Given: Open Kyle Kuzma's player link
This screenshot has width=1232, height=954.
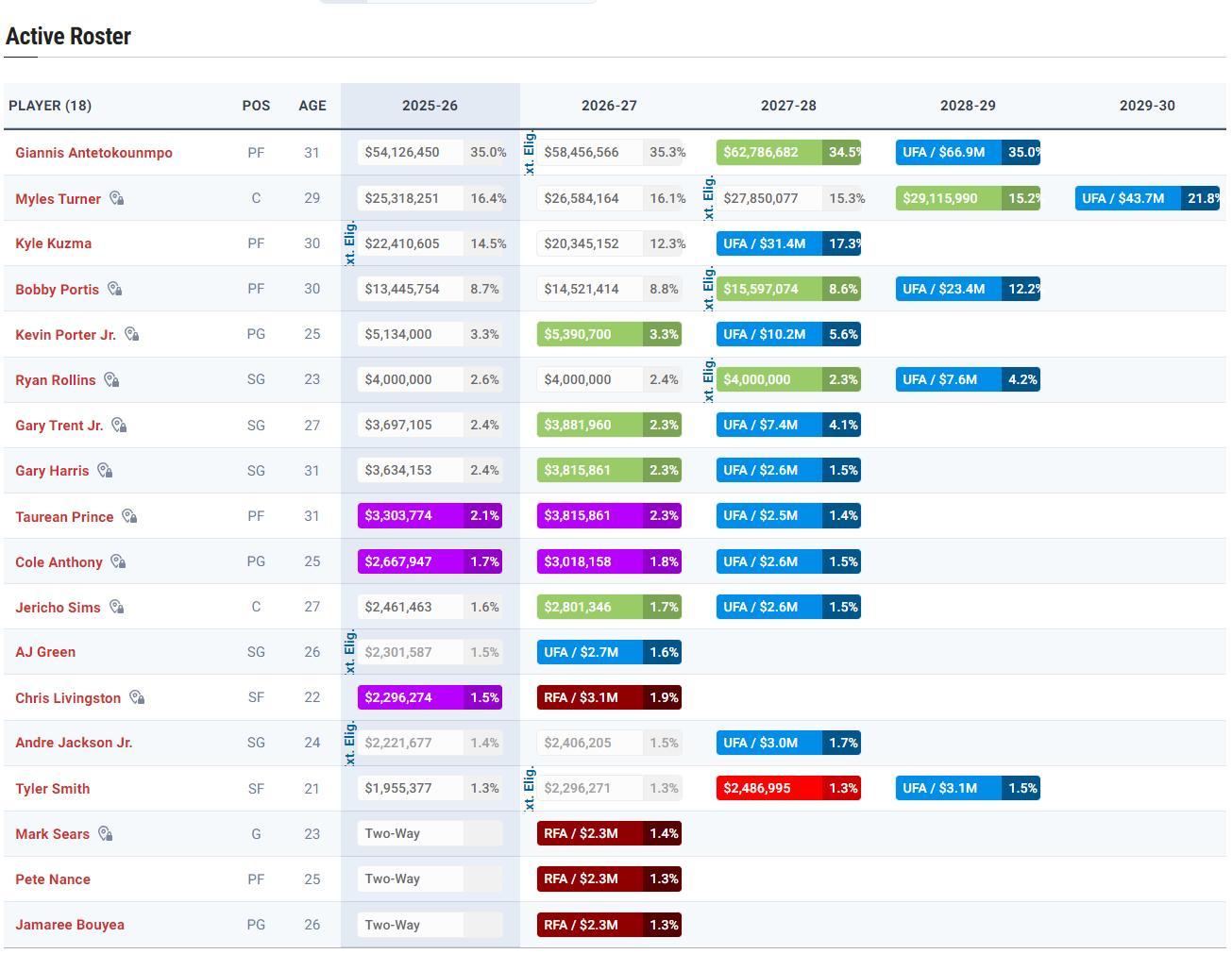Looking at the screenshot, I should tap(53, 243).
